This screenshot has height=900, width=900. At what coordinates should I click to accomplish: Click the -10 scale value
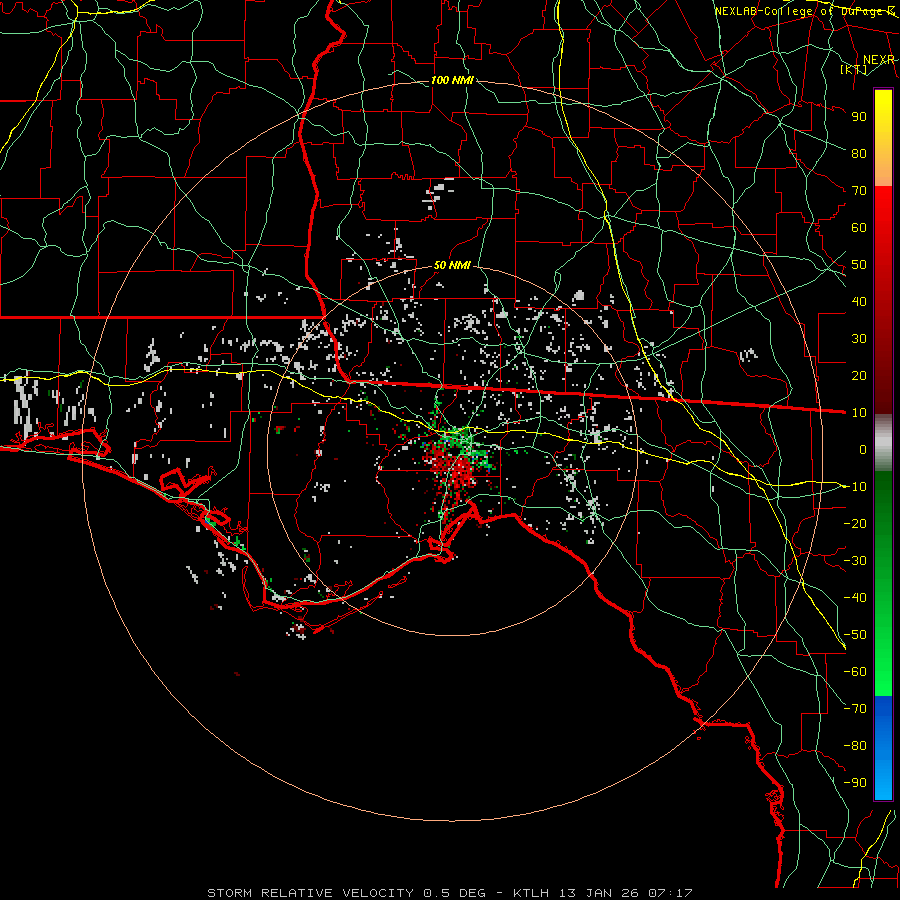(855, 487)
